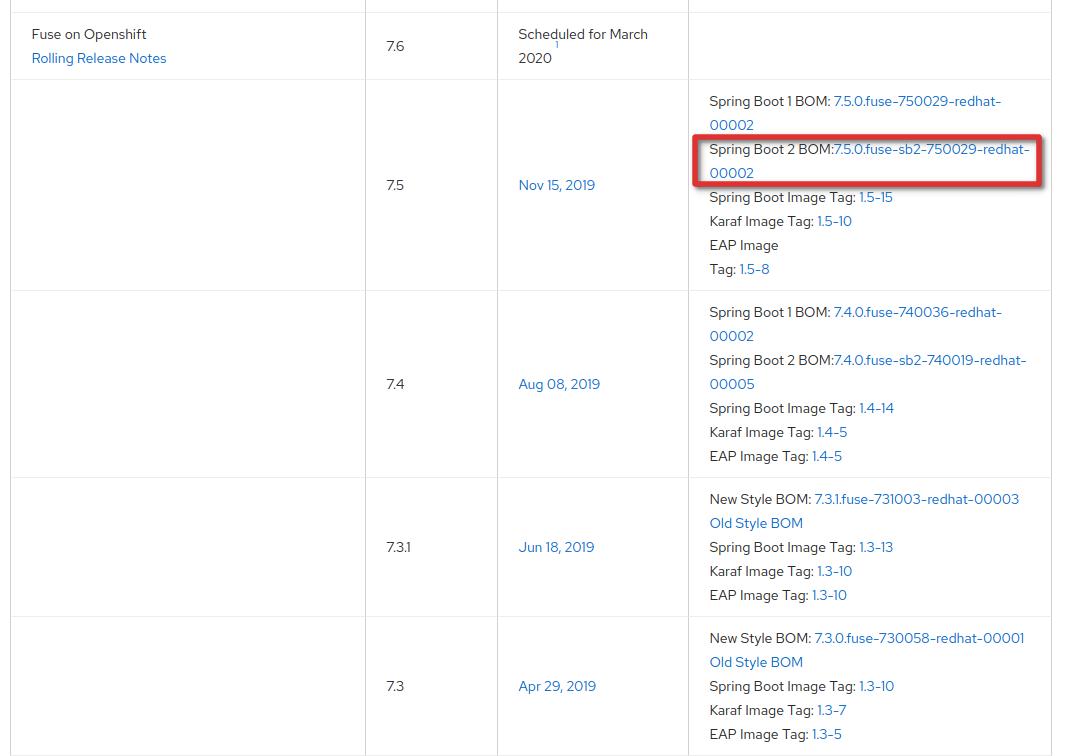Click Spring Boot Image Tag 1.3-13

(875, 547)
